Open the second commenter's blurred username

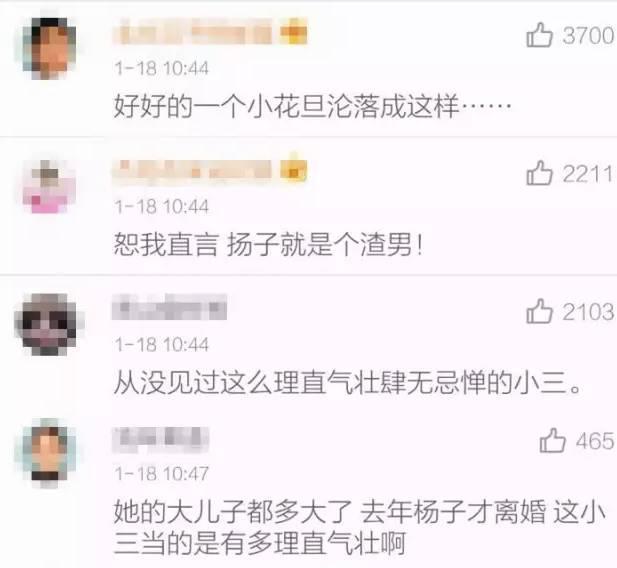point(193,172)
